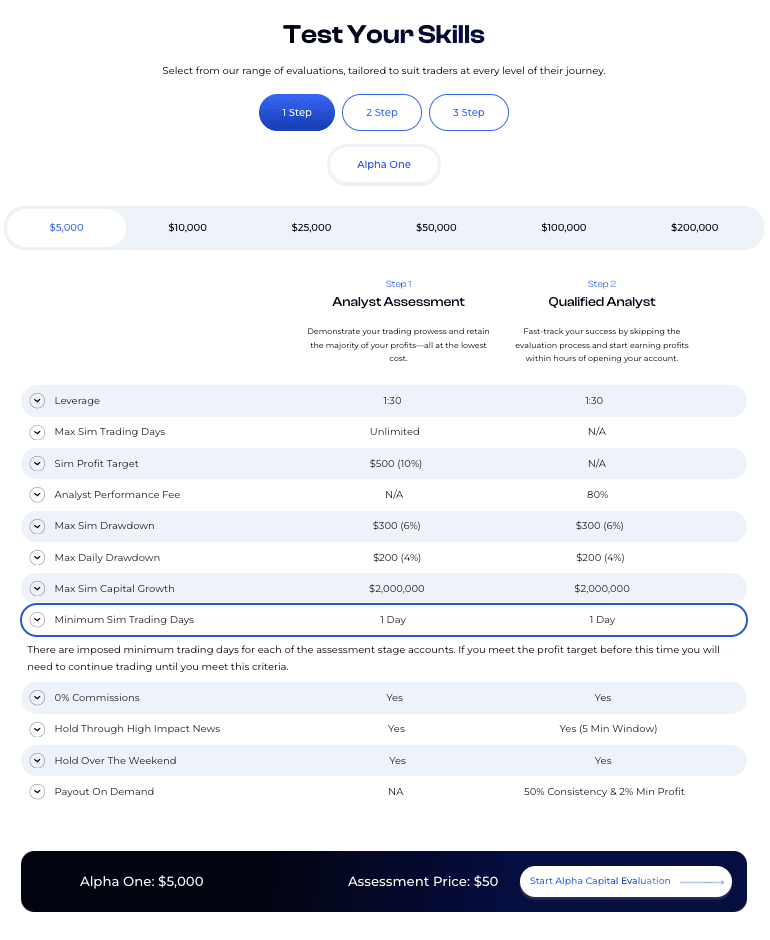Viewport: 770px width, 940px height.
Task: Click the Payout On Demand label
Action: (104, 792)
